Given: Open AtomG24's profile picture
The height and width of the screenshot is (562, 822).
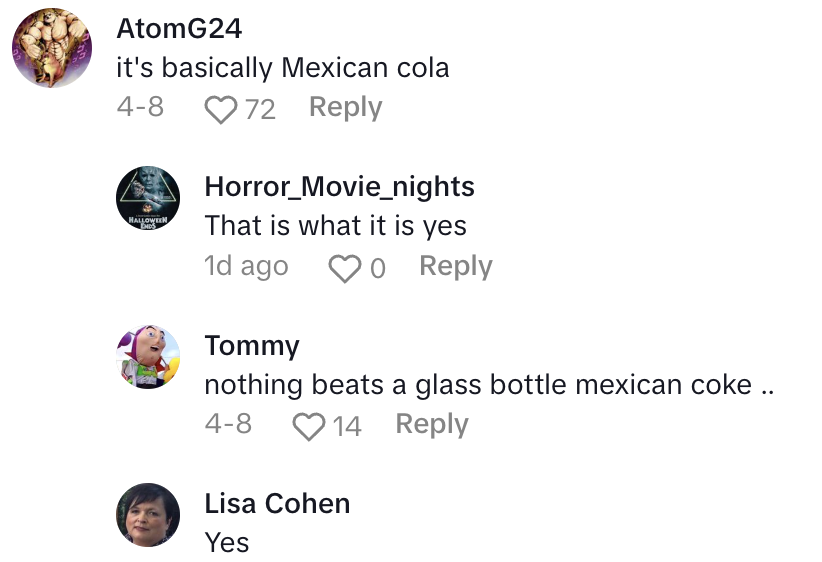Looking at the screenshot, I should [x=52, y=48].
